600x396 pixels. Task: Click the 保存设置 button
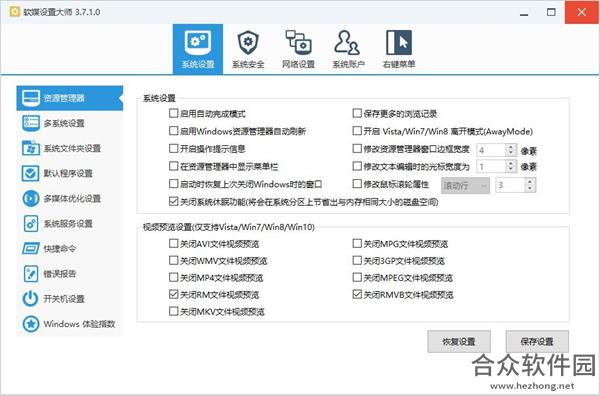(x=537, y=341)
